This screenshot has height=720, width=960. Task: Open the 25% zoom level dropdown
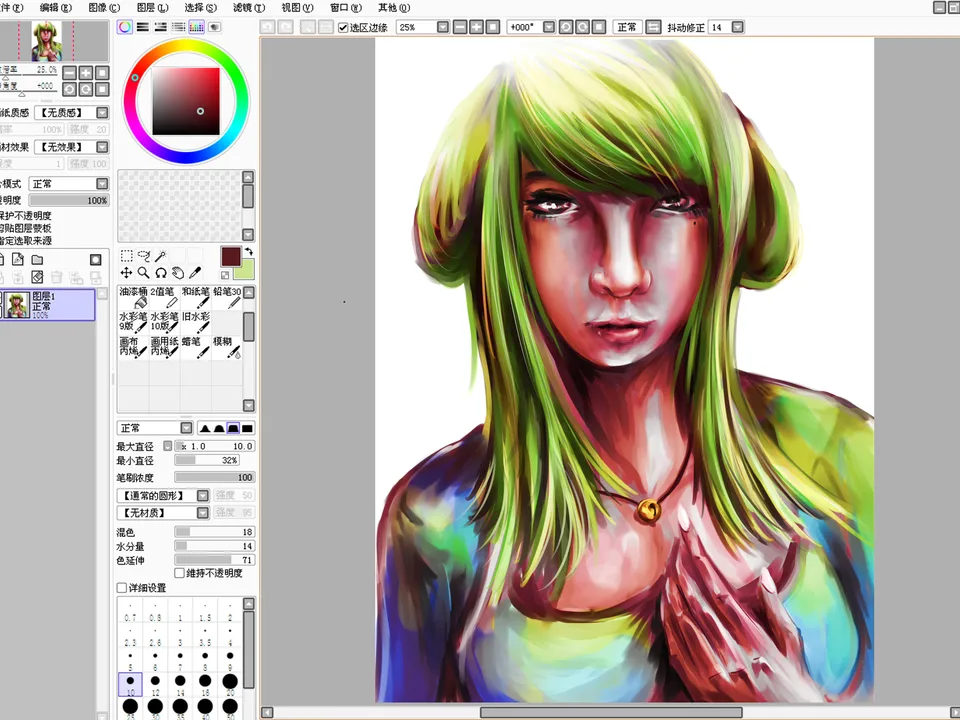442,28
